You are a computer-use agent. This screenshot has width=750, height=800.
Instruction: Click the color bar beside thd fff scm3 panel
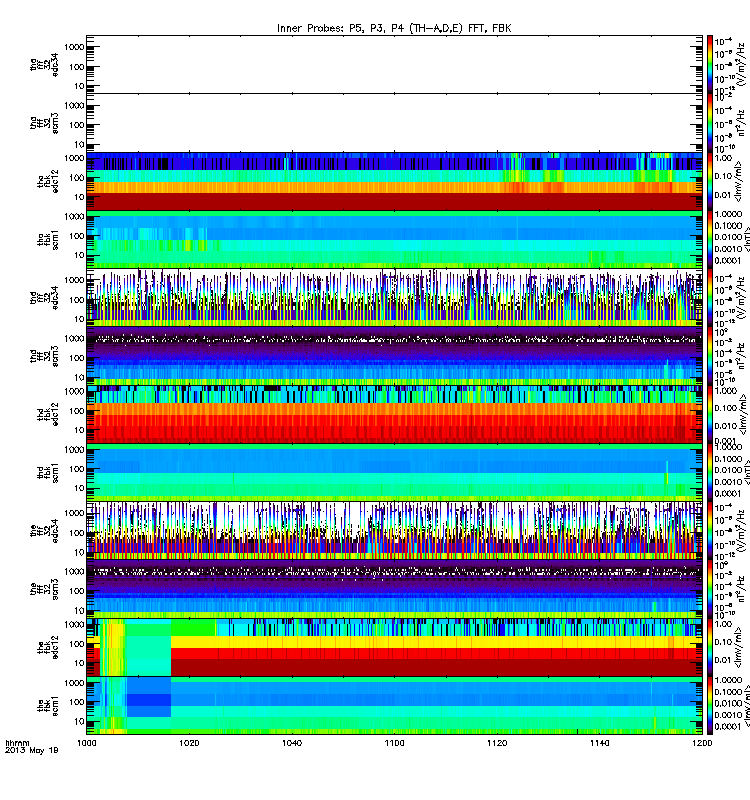[710, 356]
